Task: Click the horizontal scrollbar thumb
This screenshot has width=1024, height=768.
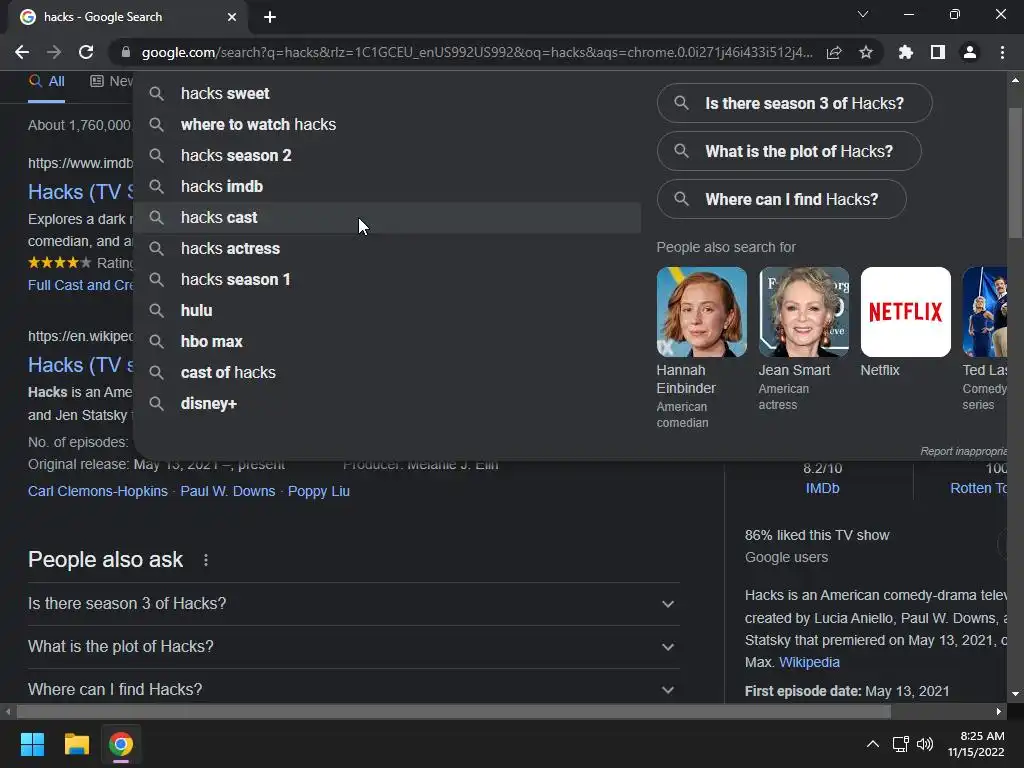Action: click(x=454, y=712)
